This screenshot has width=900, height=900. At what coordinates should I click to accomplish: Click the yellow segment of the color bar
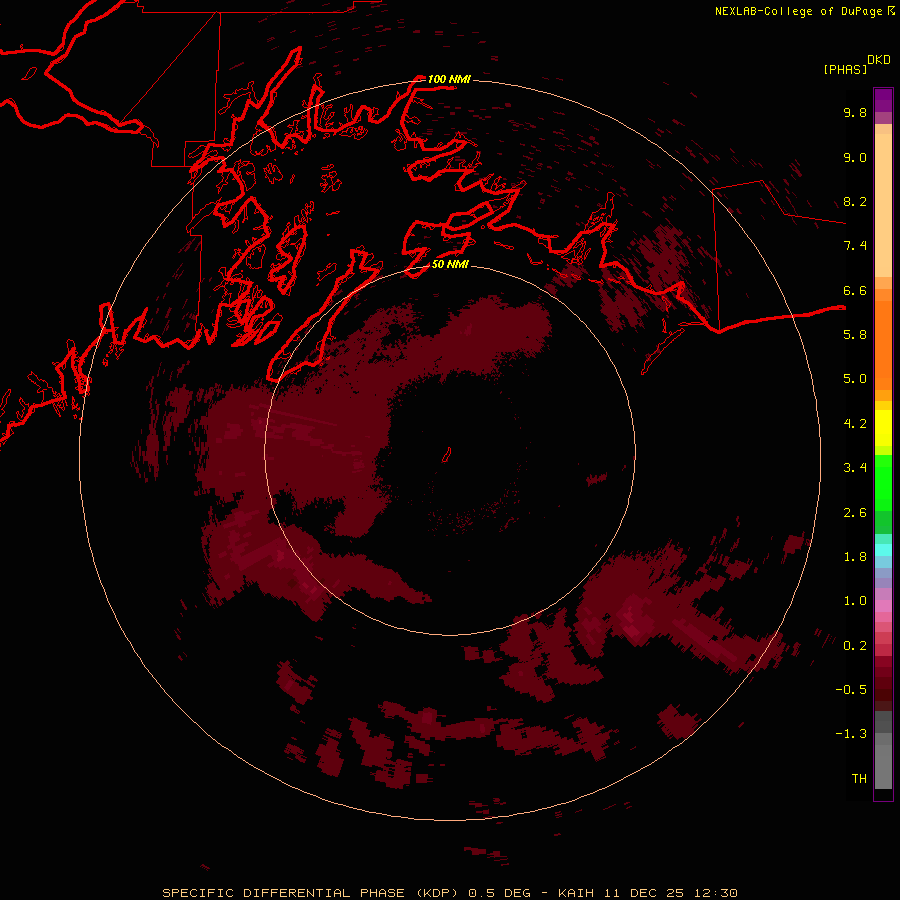pyautogui.click(x=883, y=428)
